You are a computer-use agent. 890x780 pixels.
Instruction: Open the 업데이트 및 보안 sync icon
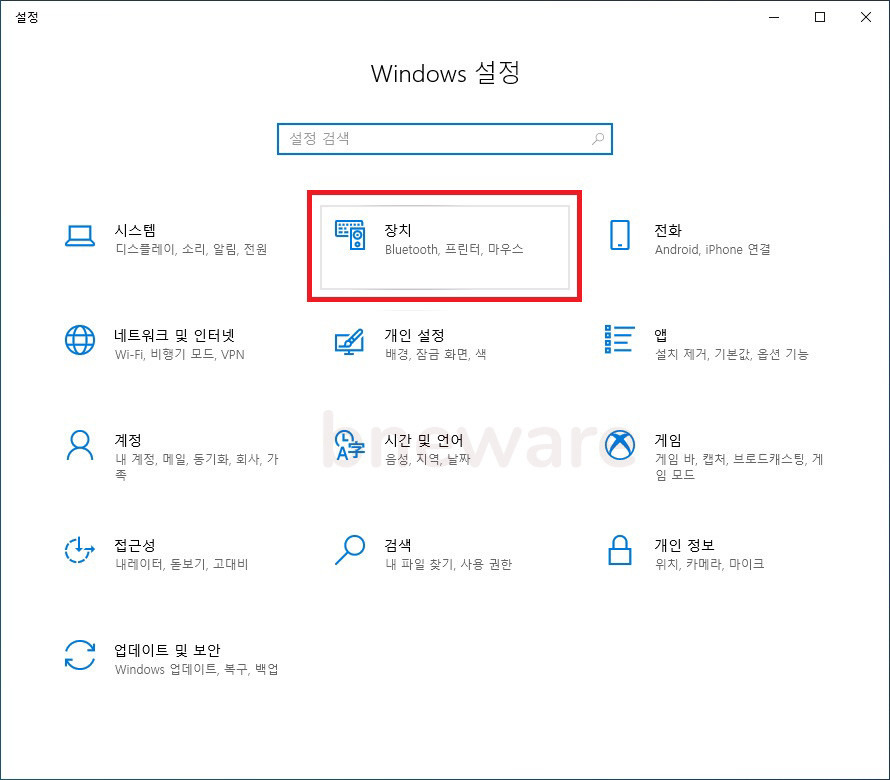pos(80,655)
